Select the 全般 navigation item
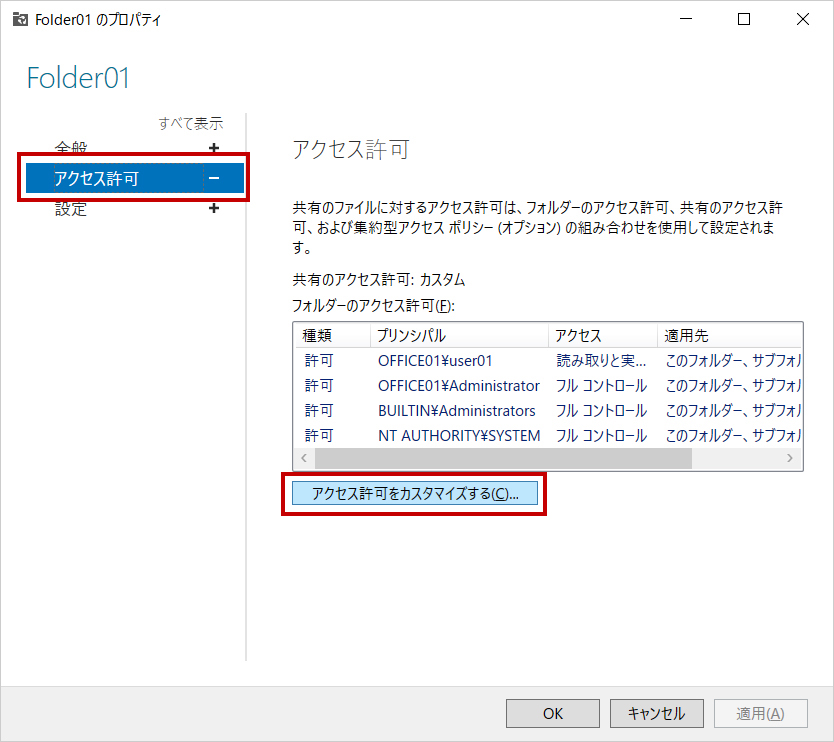The height and width of the screenshot is (742, 834). [71, 148]
